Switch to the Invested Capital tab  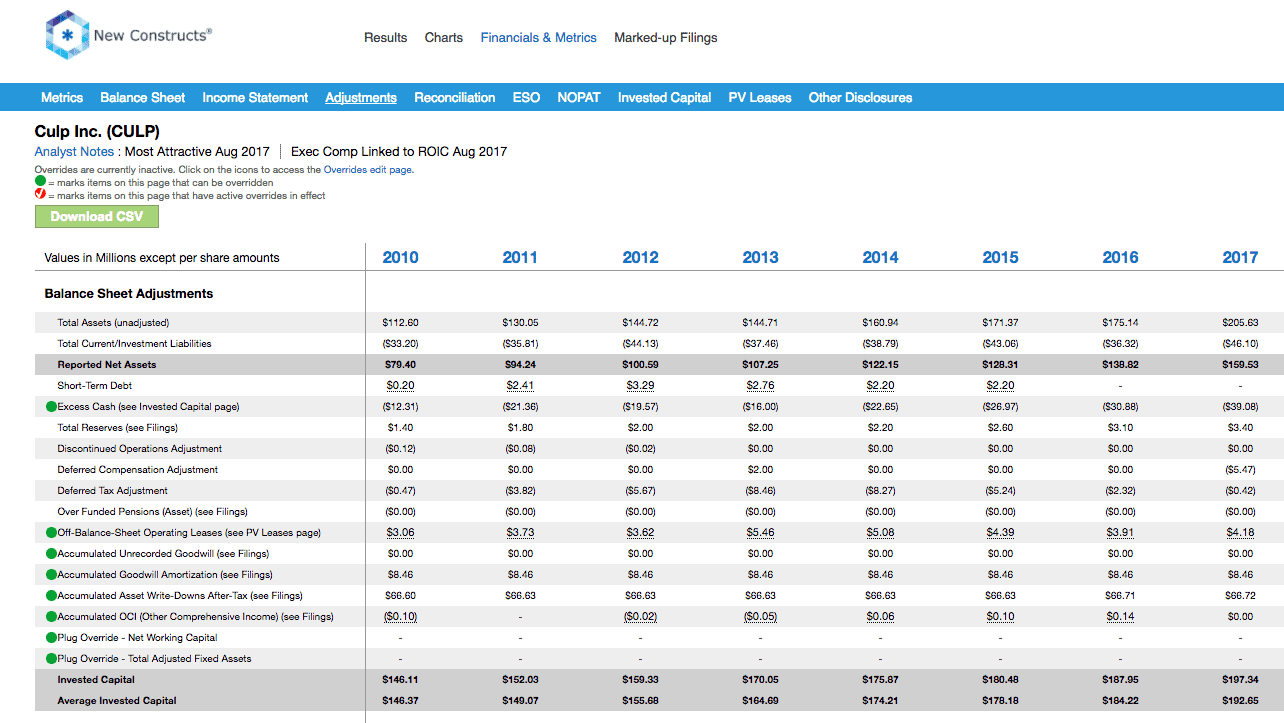664,97
